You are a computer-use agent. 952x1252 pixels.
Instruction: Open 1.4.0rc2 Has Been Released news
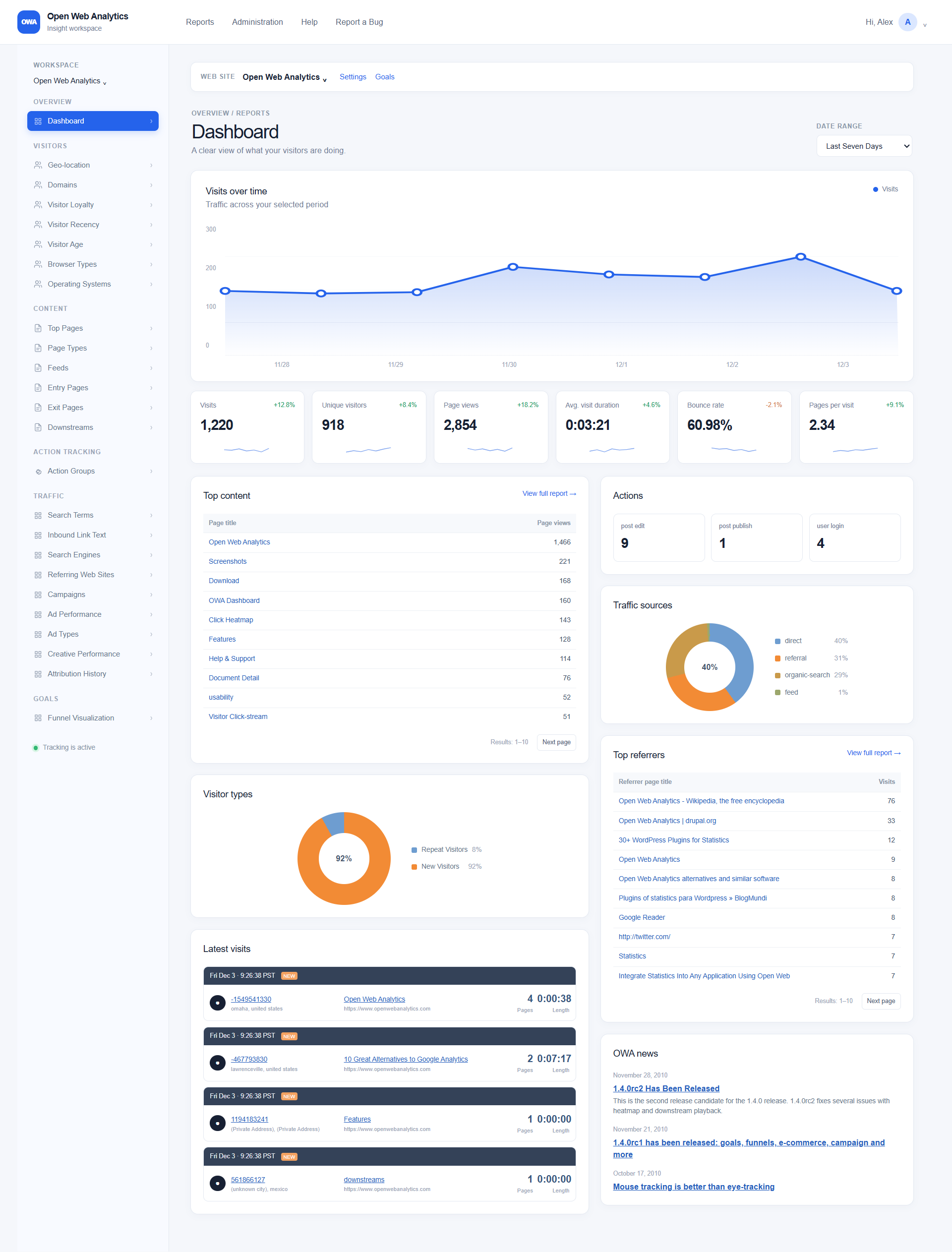coord(666,1089)
